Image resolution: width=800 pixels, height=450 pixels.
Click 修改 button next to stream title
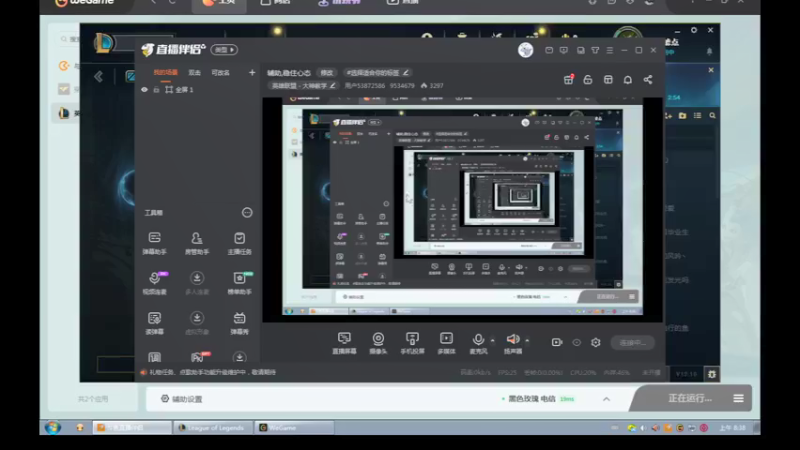(327, 73)
